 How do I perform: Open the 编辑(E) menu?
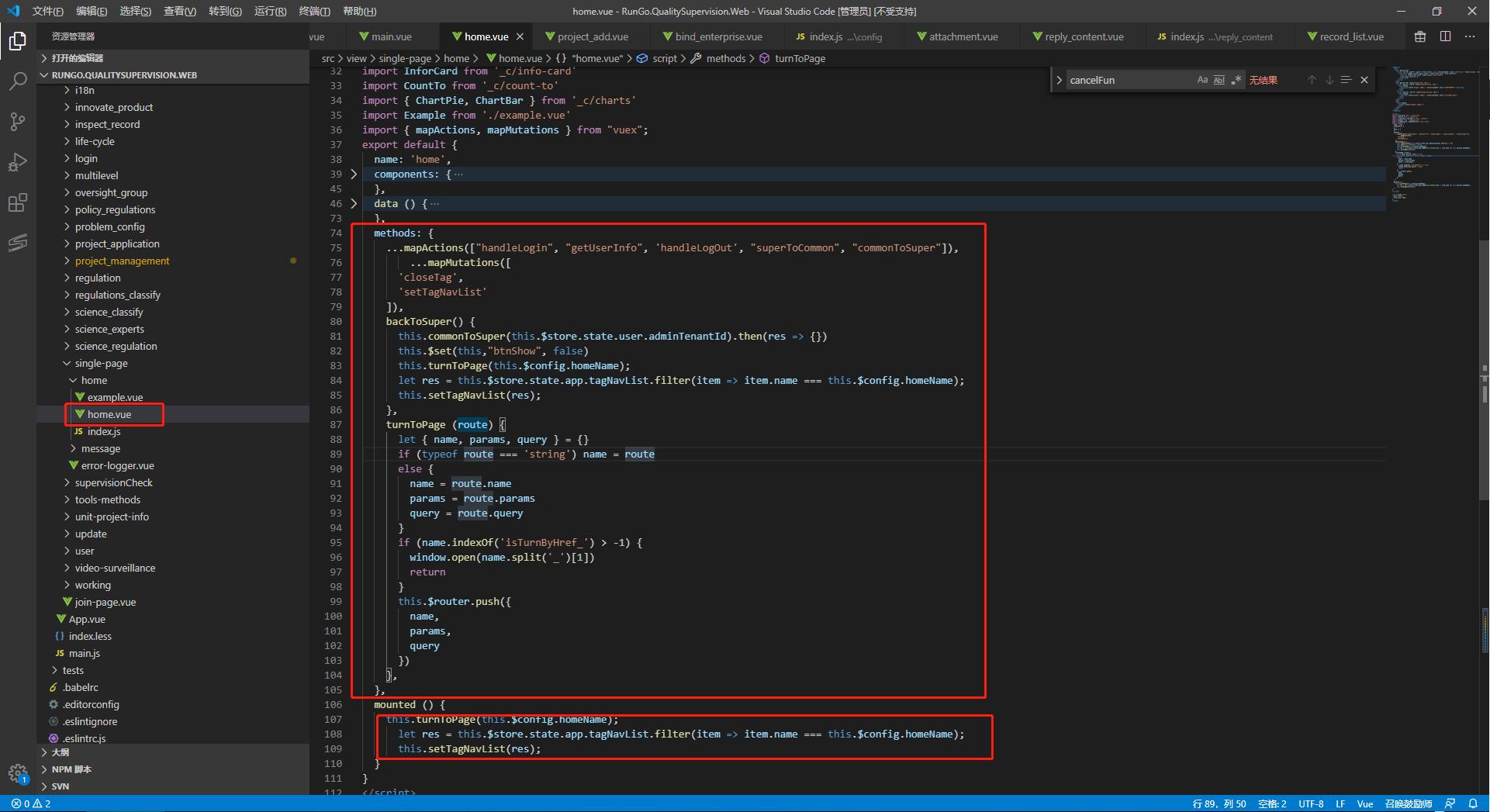(92, 11)
